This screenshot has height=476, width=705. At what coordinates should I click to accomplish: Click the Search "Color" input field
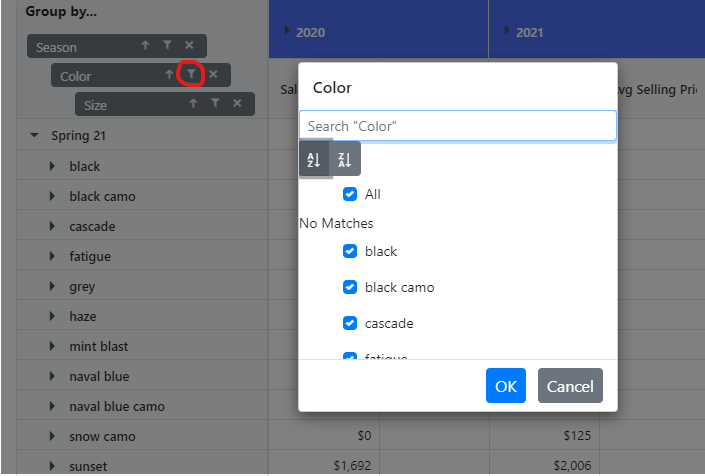coord(457,126)
